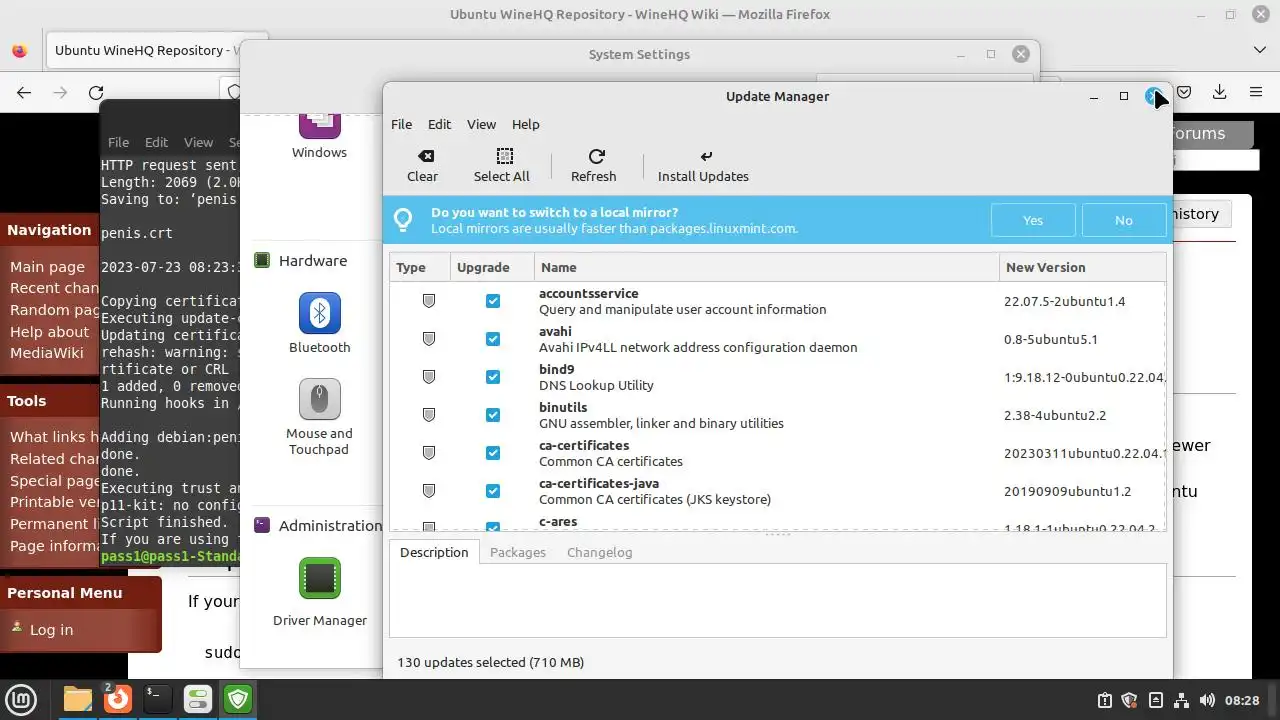The width and height of the screenshot is (1280, 720).
Task: Select the Description tab
Action: tap(434, 552)
